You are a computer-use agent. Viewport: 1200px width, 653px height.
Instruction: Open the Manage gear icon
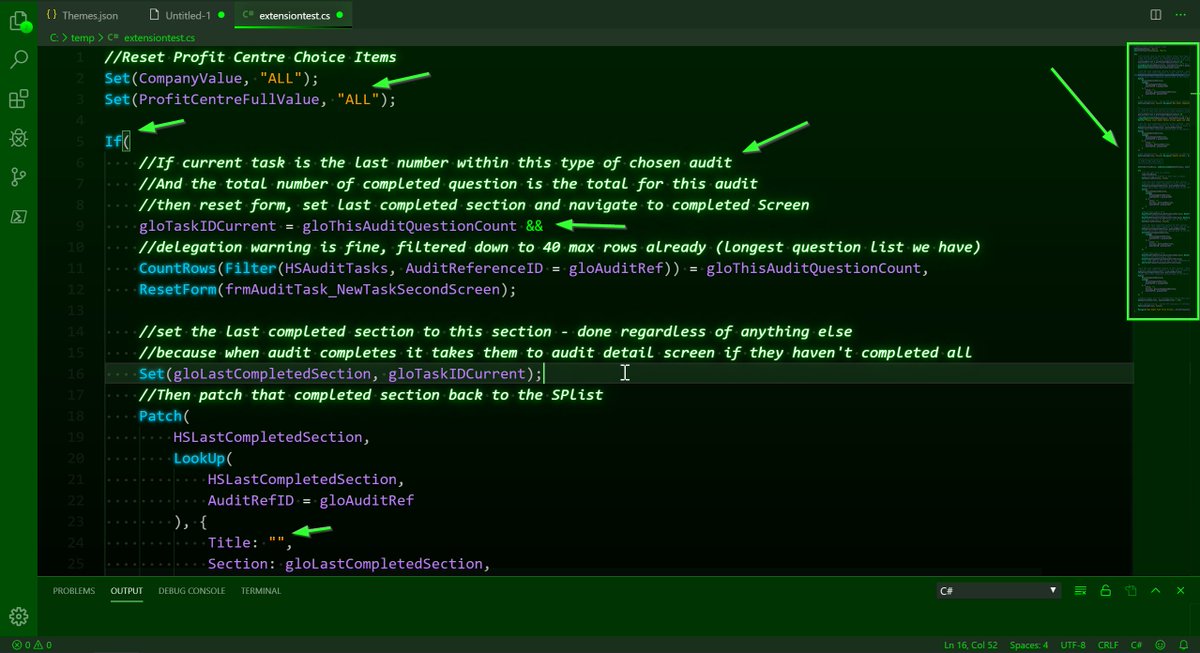pyautogui.click(x=18, y=615)
